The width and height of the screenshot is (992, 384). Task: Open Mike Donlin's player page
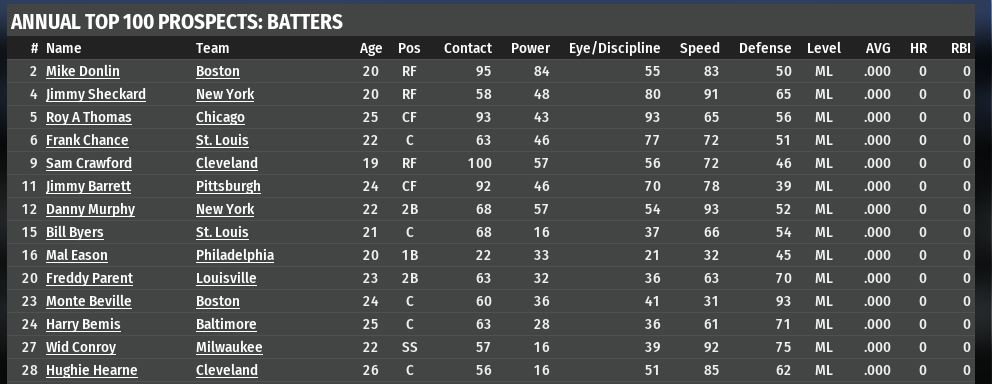coord(82,71)
